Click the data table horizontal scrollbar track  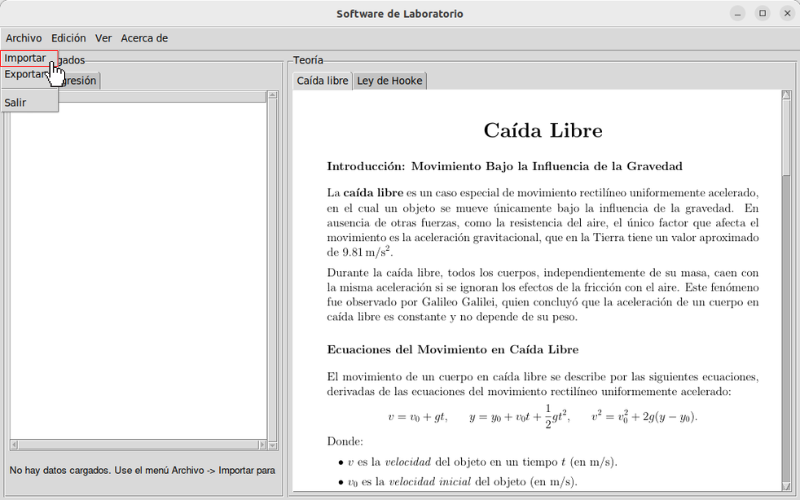tap(138, 445)
